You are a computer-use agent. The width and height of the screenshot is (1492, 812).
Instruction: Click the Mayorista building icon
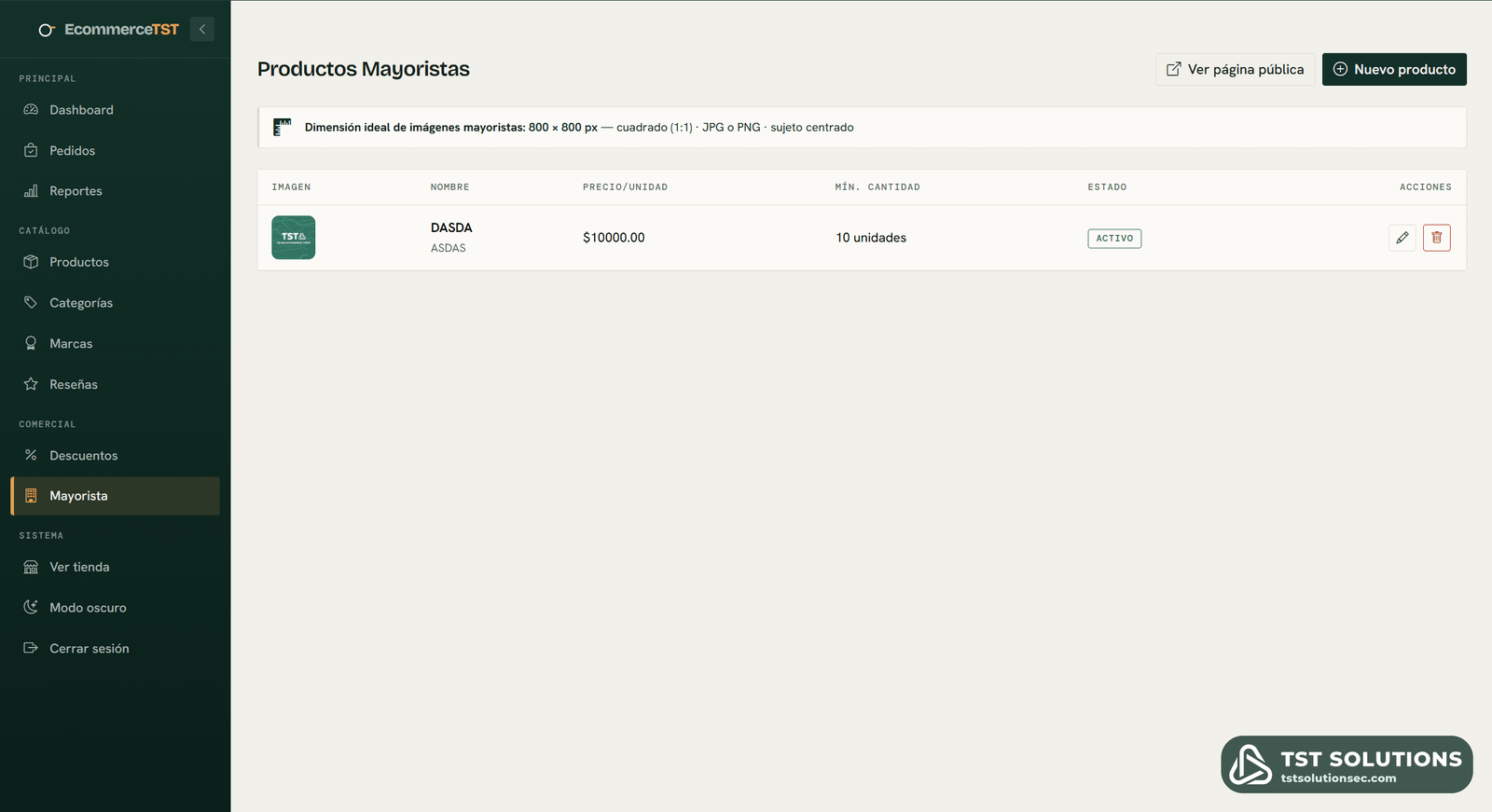(31, 496)
